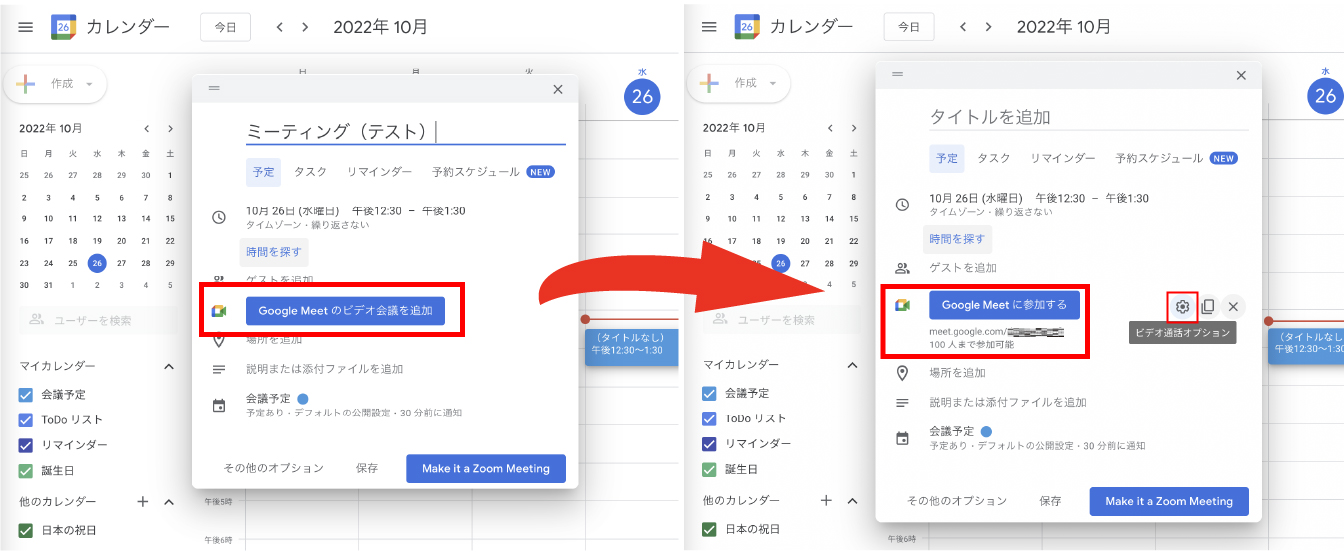Click plus icon beside 他のカレンダー in left screenshot
The image size is (1344, 554).
143,502
